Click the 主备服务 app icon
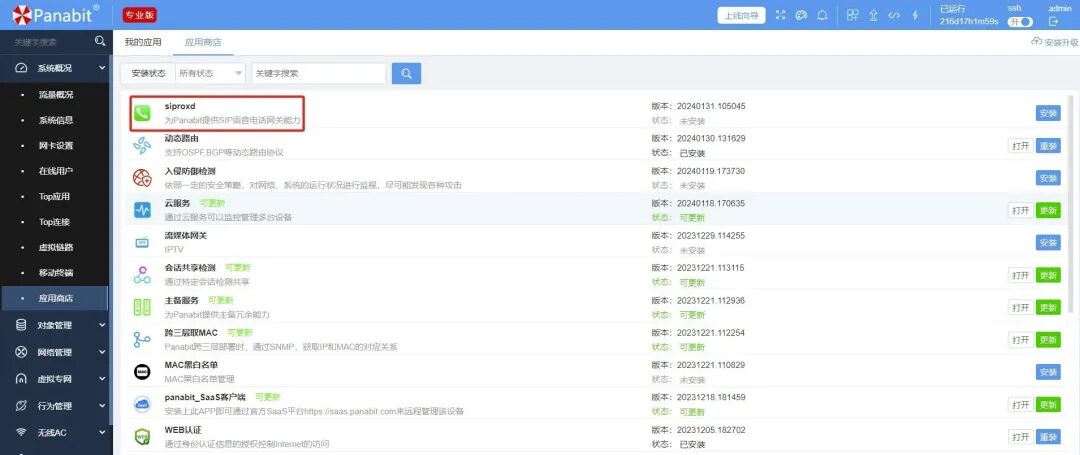The width and height of the screenshot is (1080, 455). pos(142,308)
